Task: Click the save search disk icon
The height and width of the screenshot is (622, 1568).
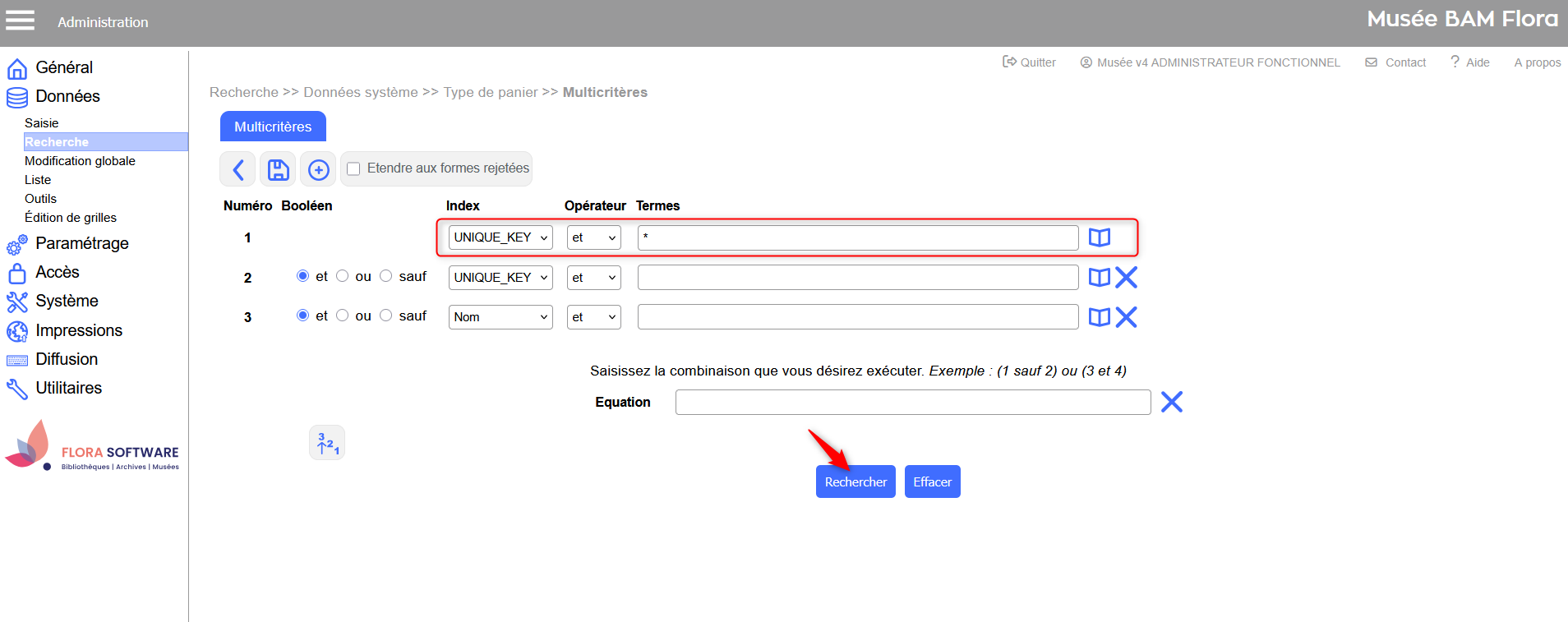Action: 279,170
